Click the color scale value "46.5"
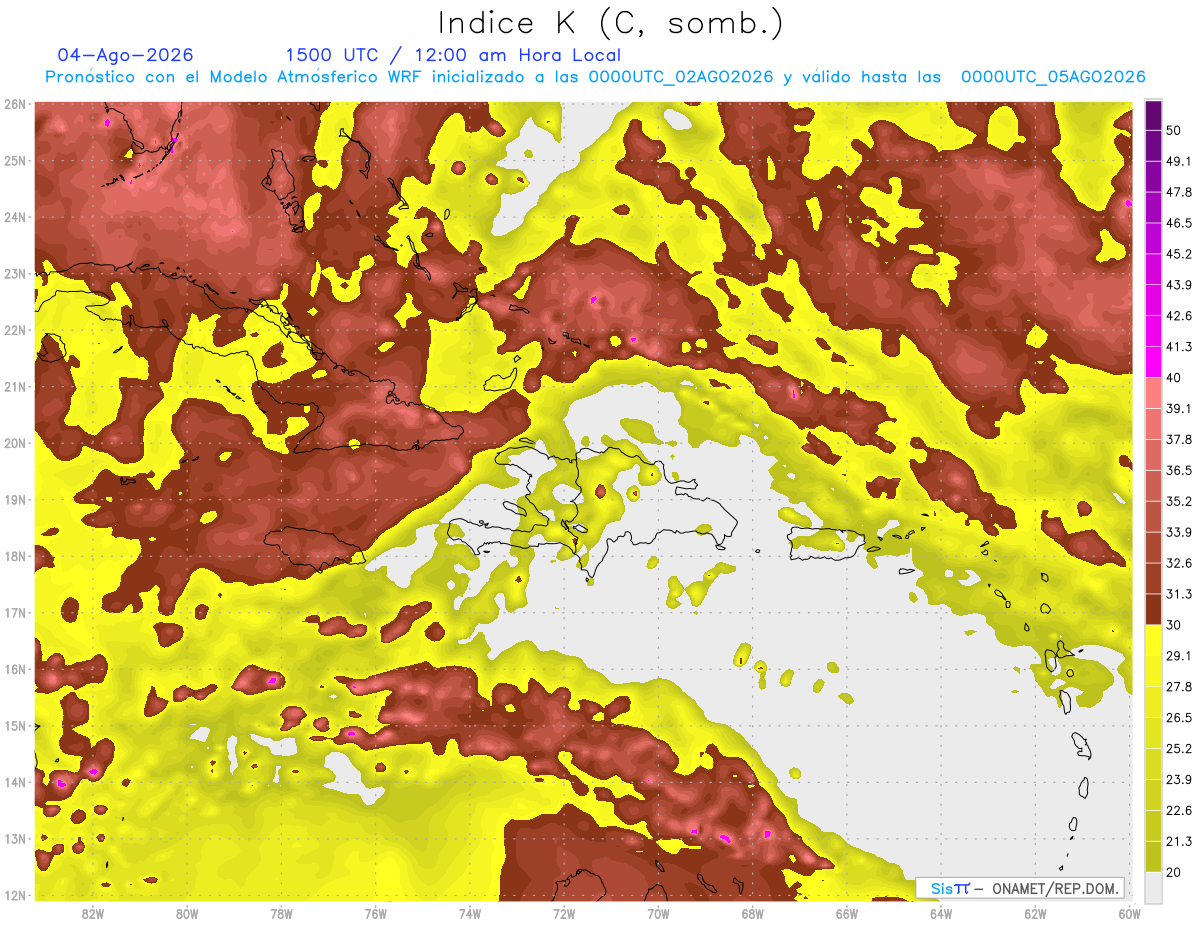The height and width of the screenshot is (927, 1200). tap(1180, 223)
